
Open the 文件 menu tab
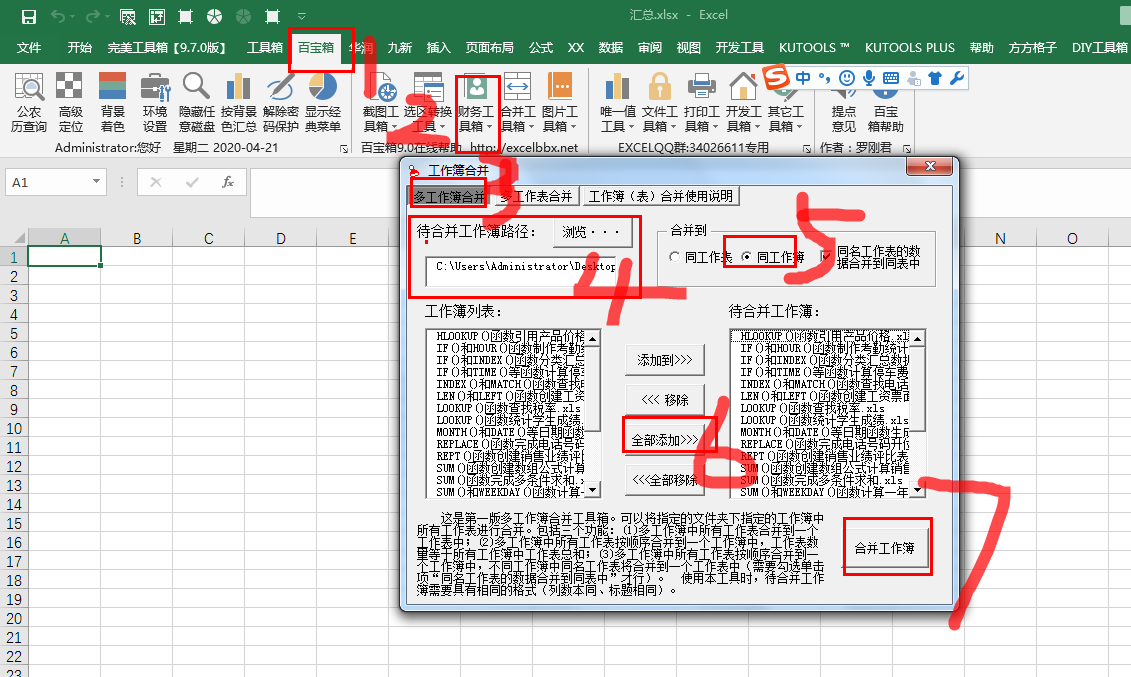[x=29, y=48]
